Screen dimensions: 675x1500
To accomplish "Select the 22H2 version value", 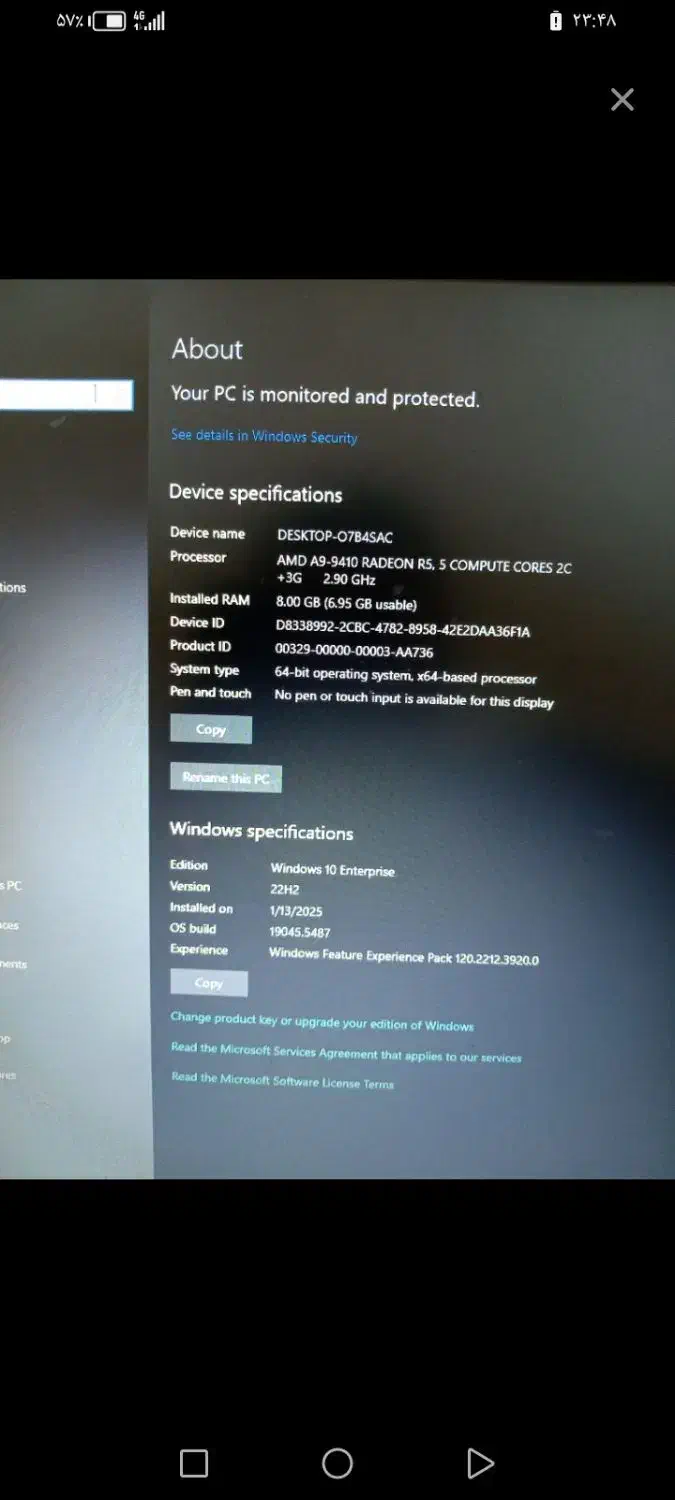I will pos(285,889).
